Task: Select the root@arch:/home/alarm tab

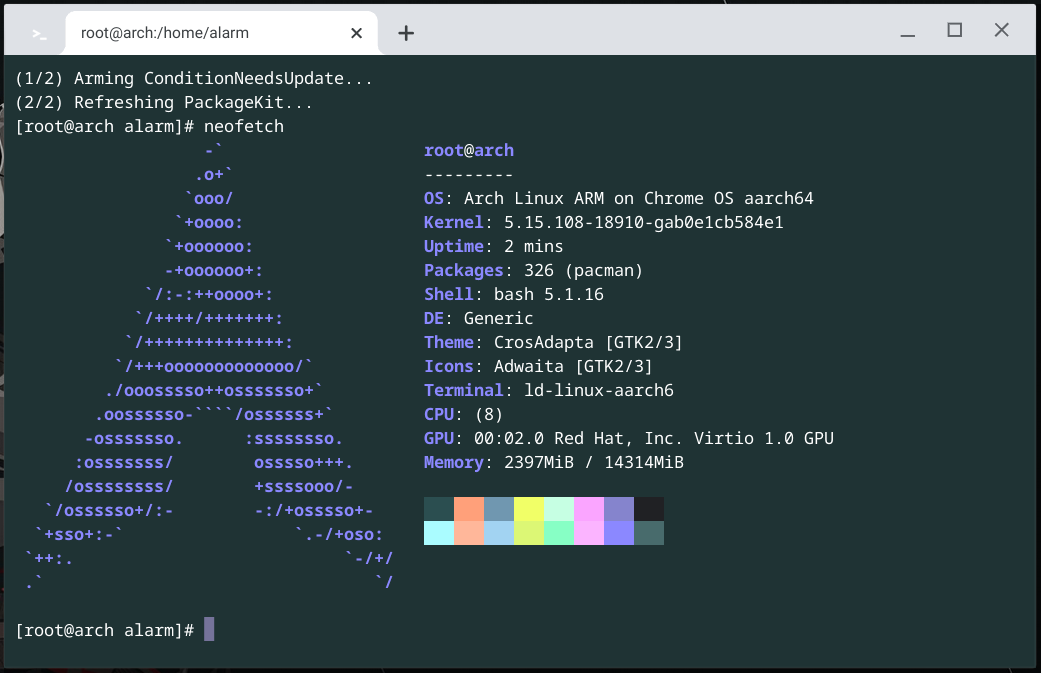Action: [x=221, y=33]
